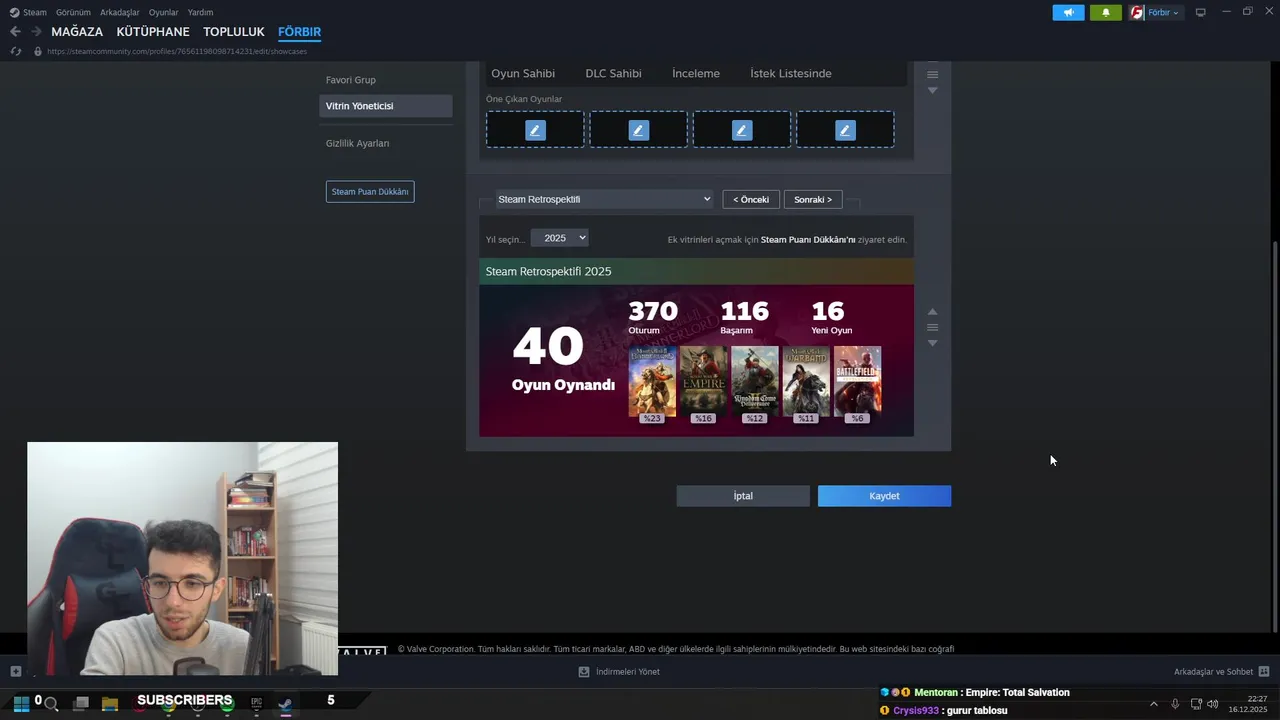
Task: Go forward with the navigation arrow
Action: [x=36, y=32]
